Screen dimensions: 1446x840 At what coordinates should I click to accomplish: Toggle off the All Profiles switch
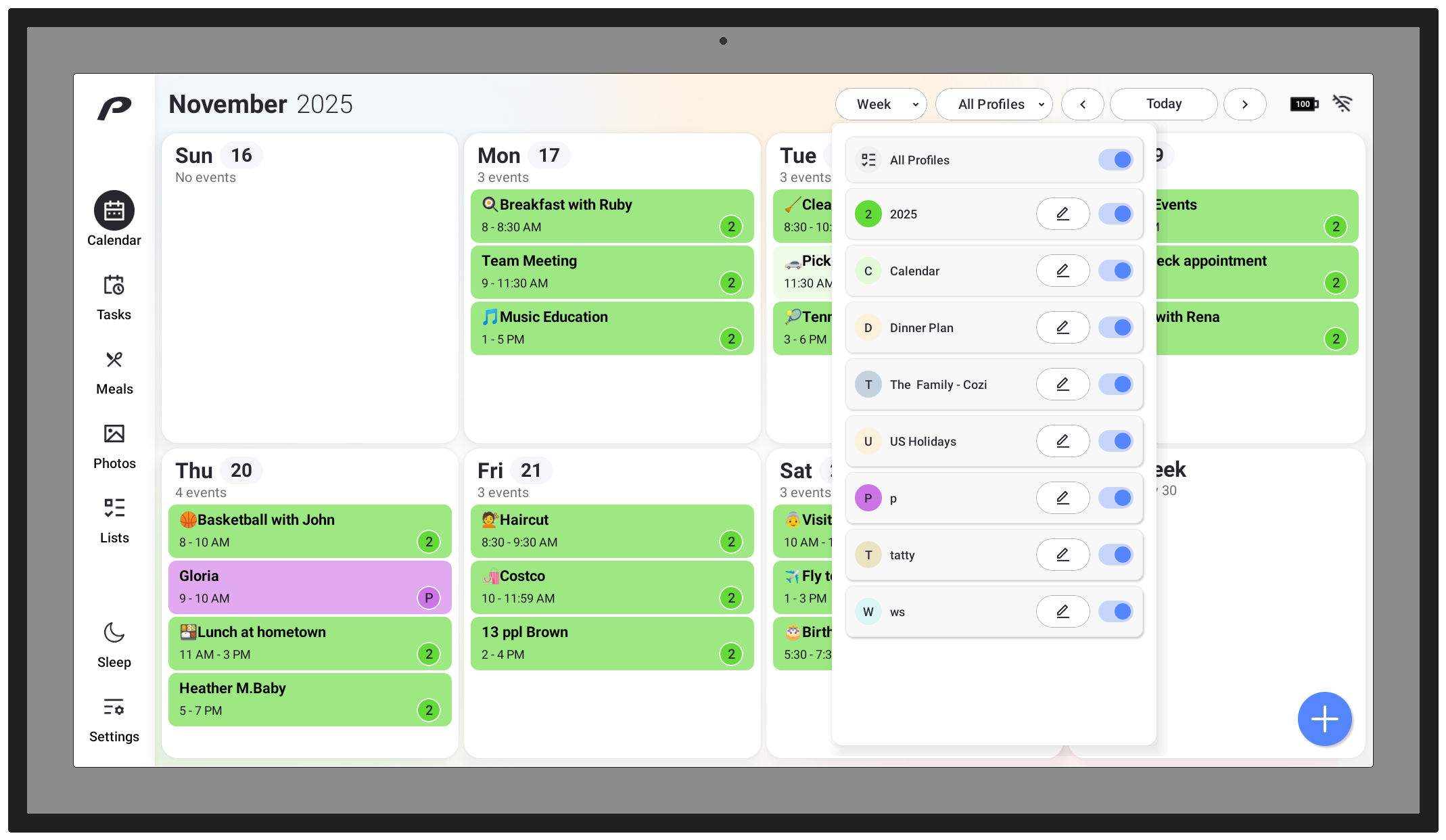point(1115,160)
